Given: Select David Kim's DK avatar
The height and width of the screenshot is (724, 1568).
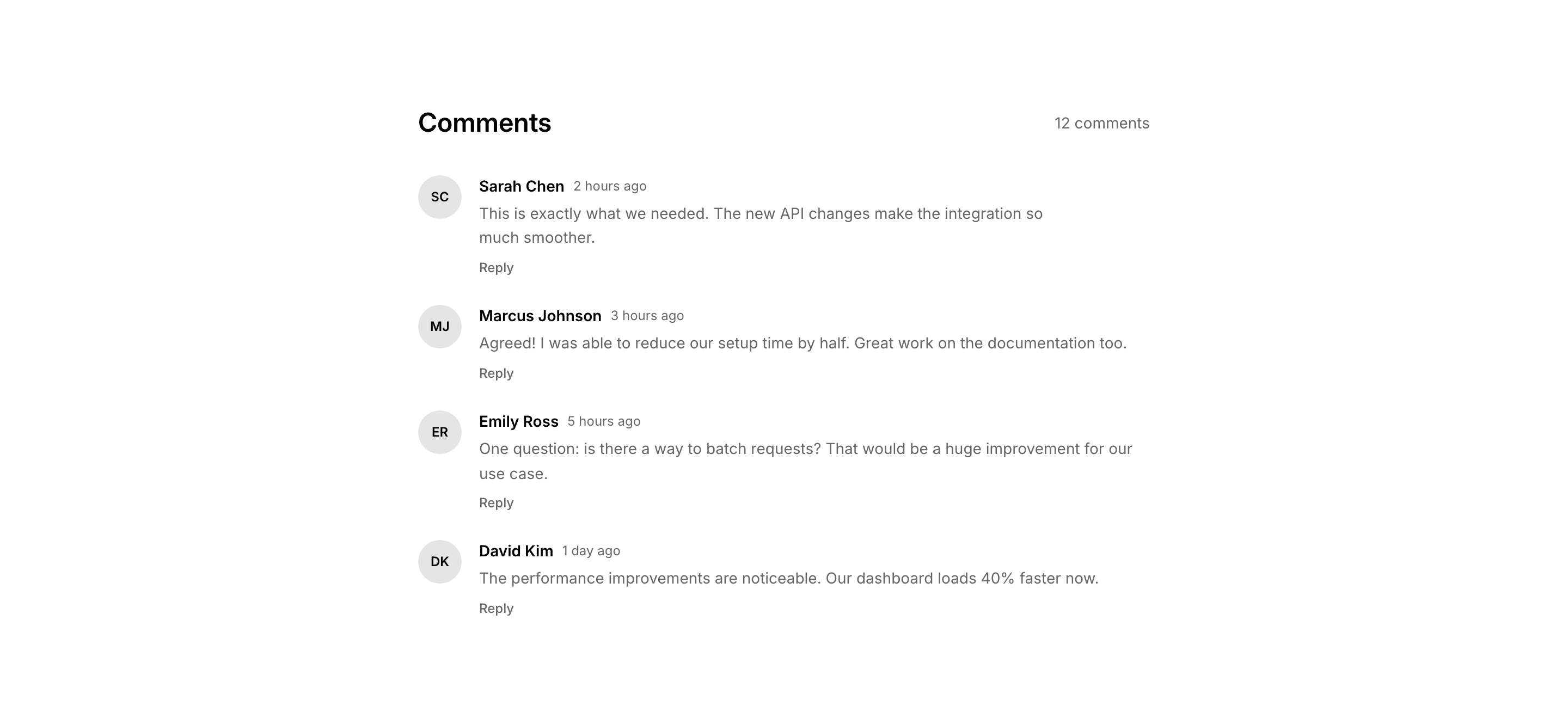Looking at the screenshot, I should click(439, 562).
